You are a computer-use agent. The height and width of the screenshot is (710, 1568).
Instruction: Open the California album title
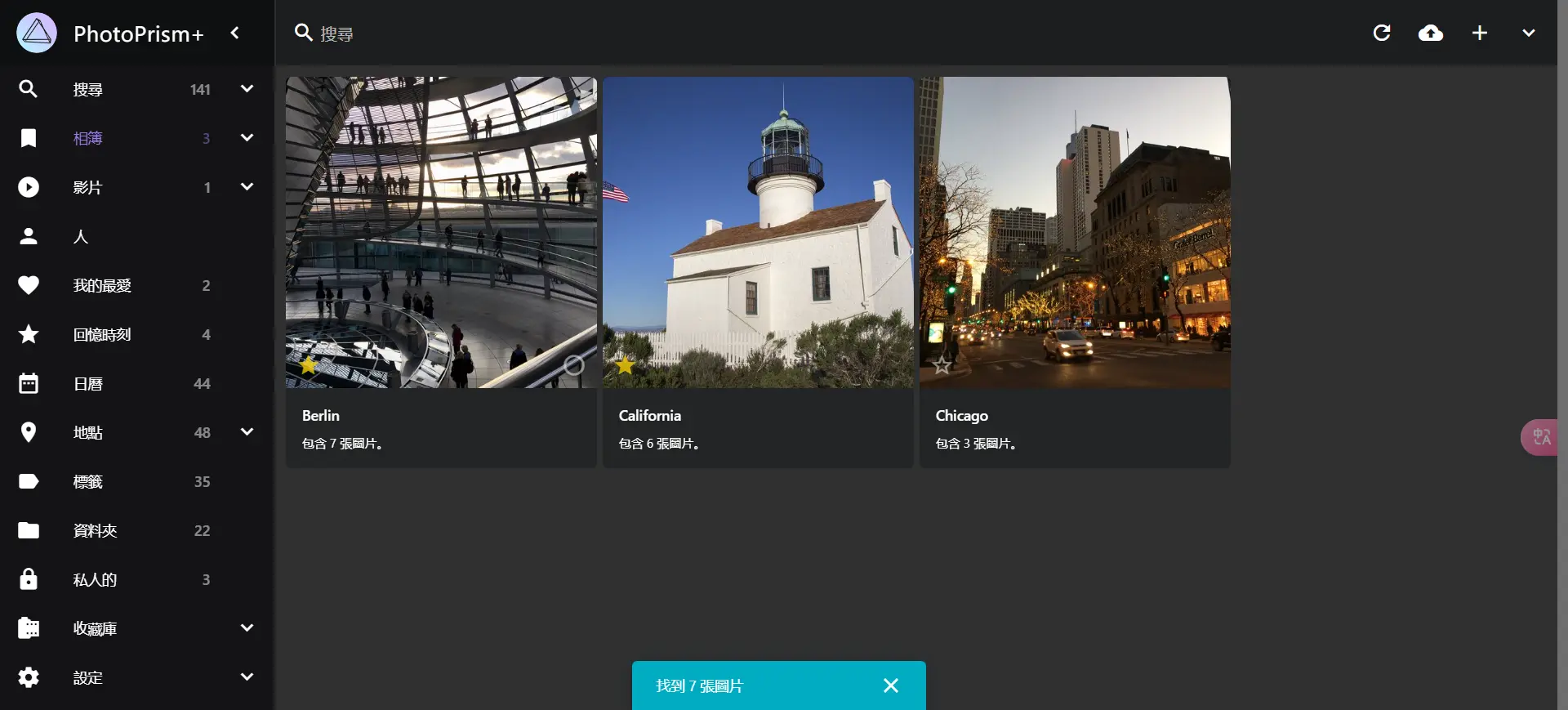[x=649, y=415]
